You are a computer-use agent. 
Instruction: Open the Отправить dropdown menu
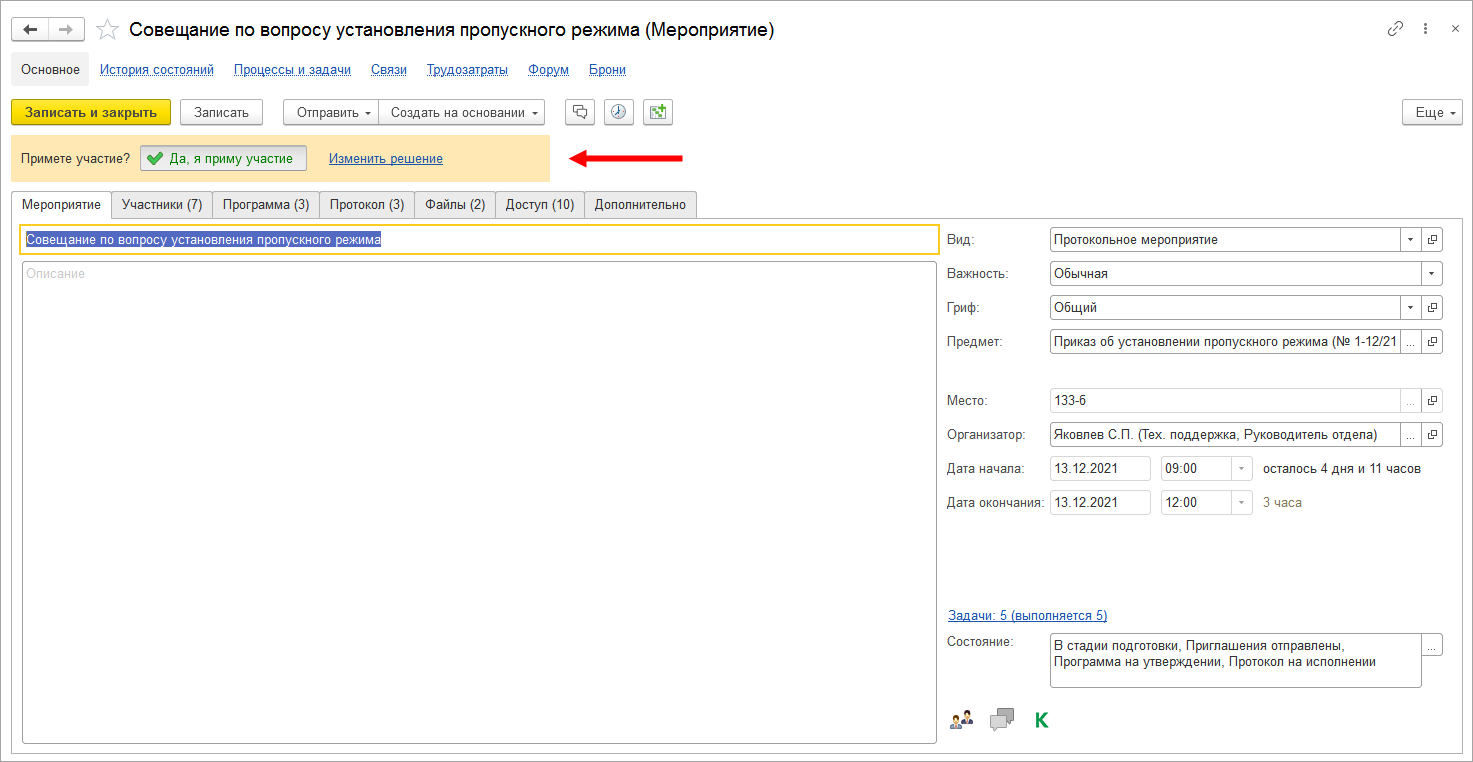[x=331, y=112]
